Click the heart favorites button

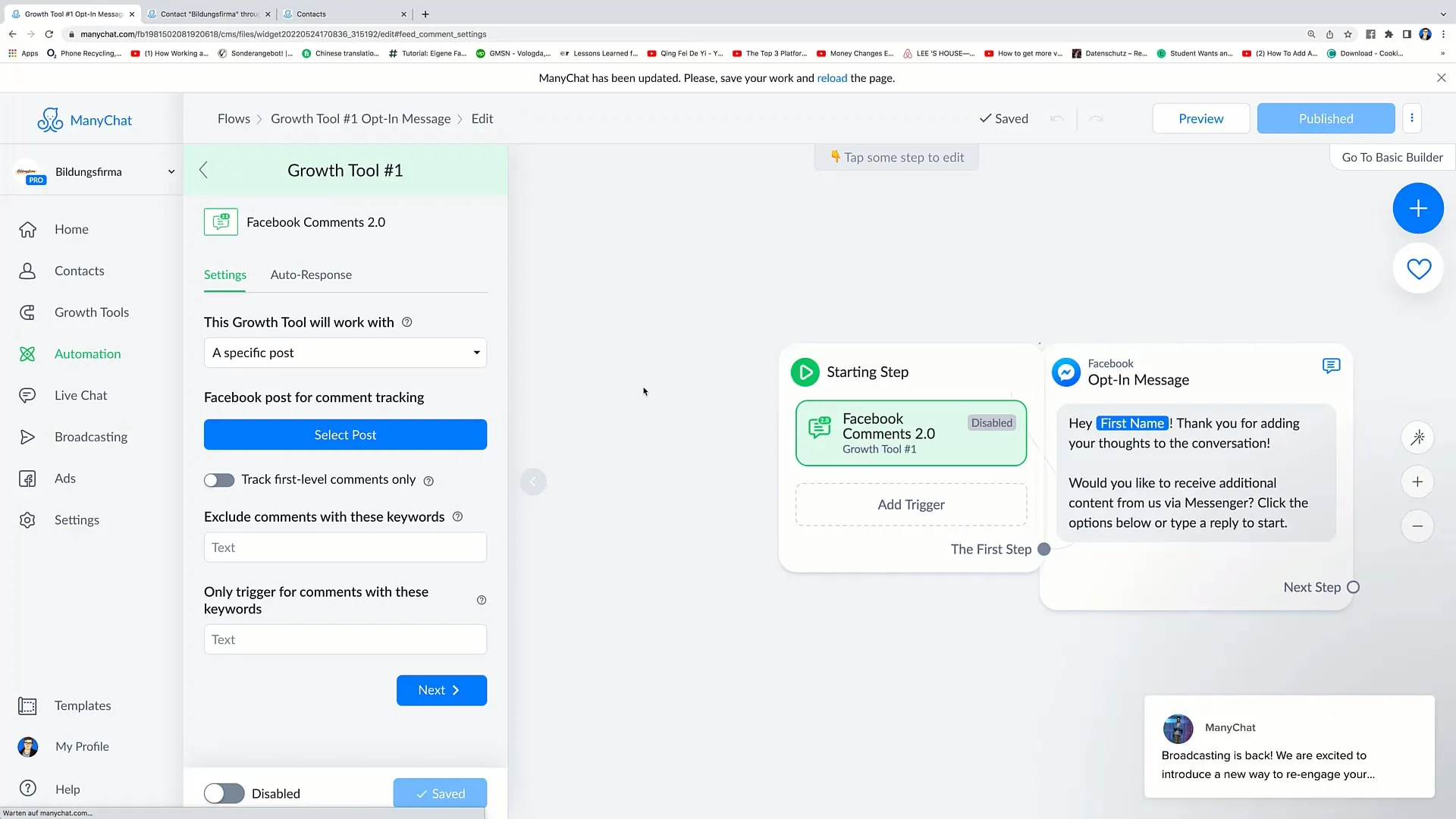pos(1418,268)
